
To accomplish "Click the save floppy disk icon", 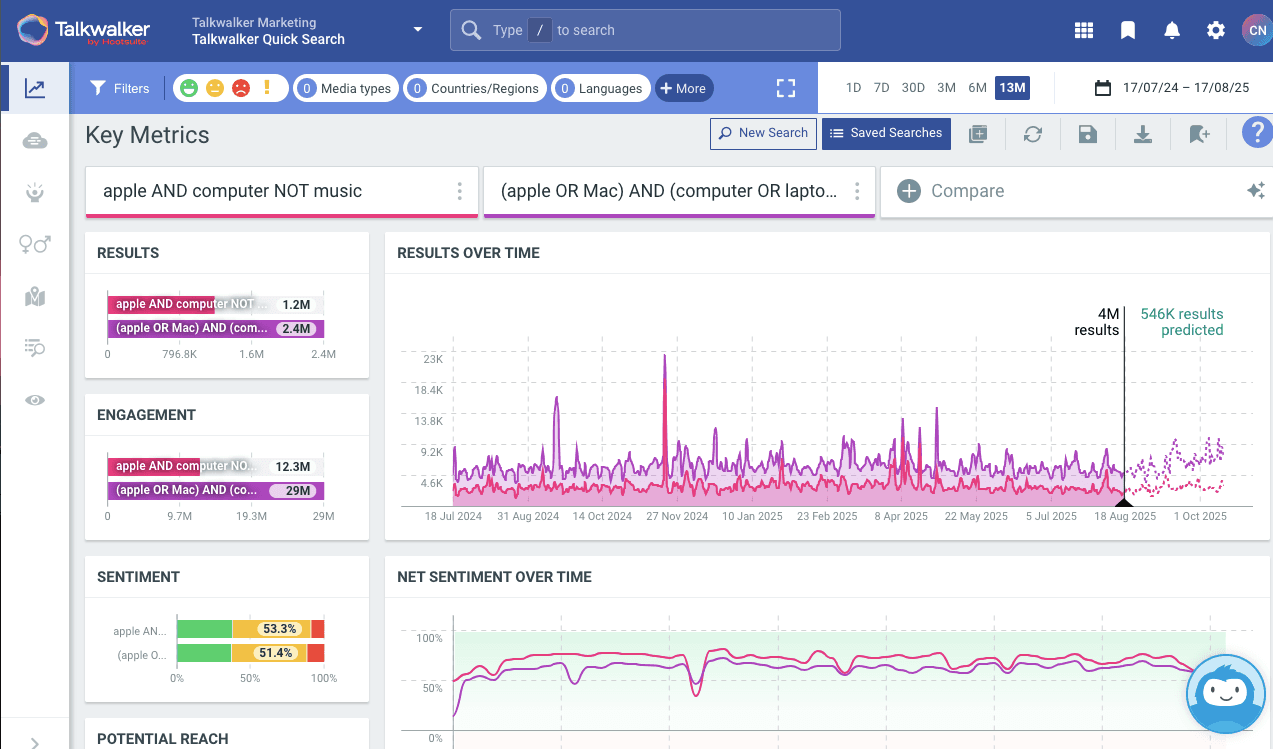I will click(1088, 134).
